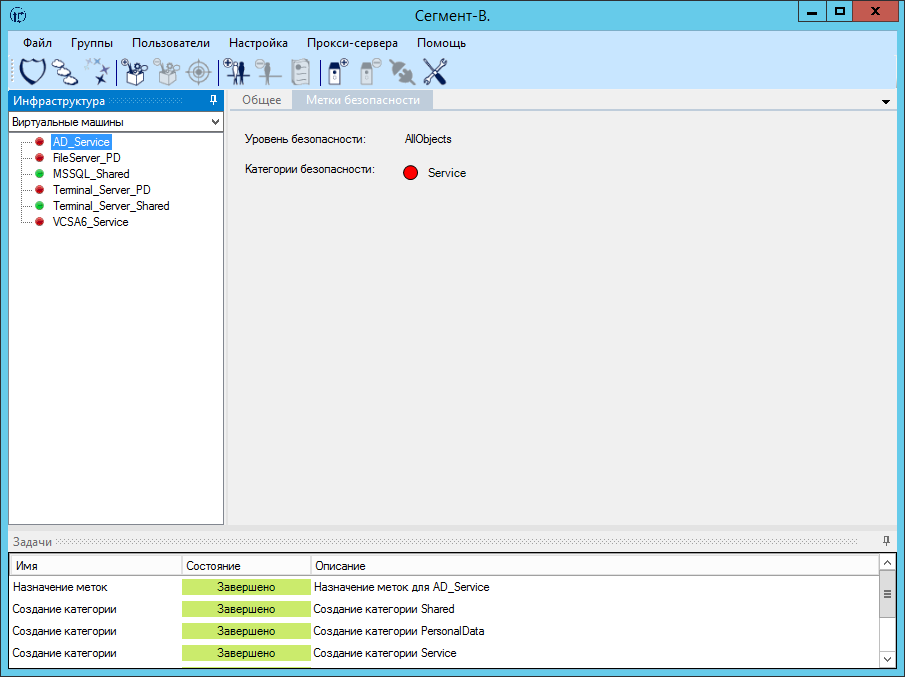905x677 pixels.
Task: Click the pushpin icon of the Задачи panel
Action: tap(886, 541)
